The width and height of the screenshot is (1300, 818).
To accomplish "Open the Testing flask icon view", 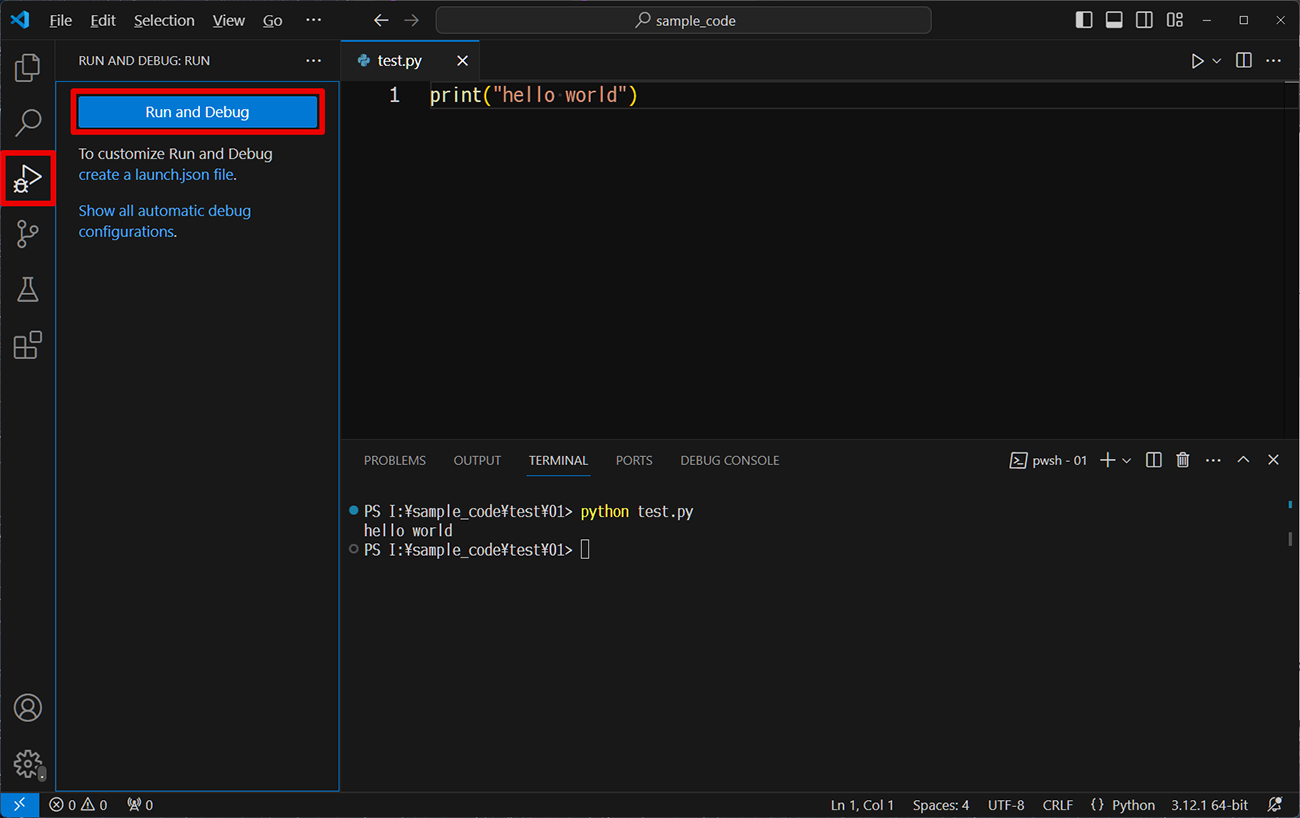I will point(27,290).
